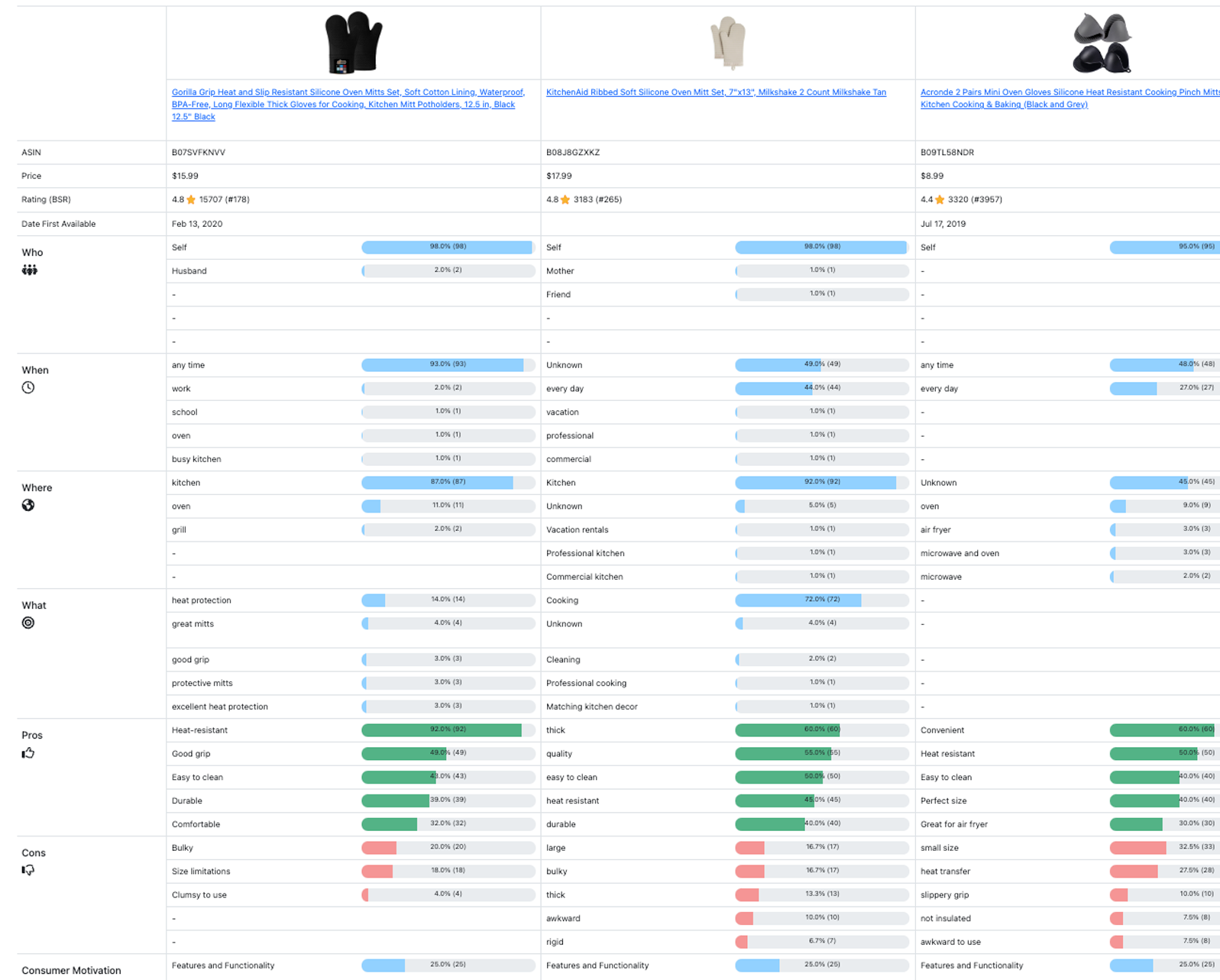
Task: Click the people icon under Who
Action: click(x=29, y=270)
